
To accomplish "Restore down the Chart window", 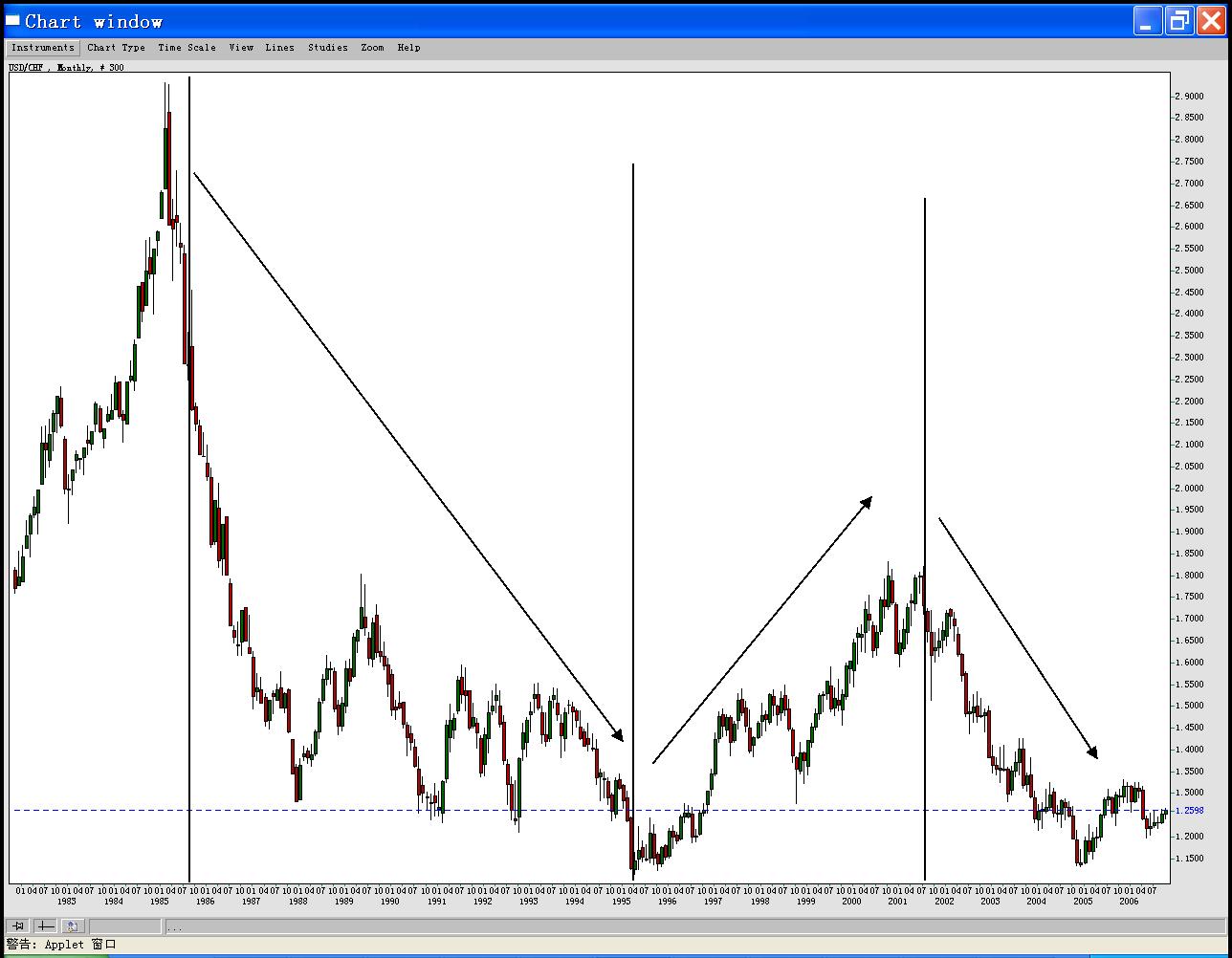I will click(1180, 20).
